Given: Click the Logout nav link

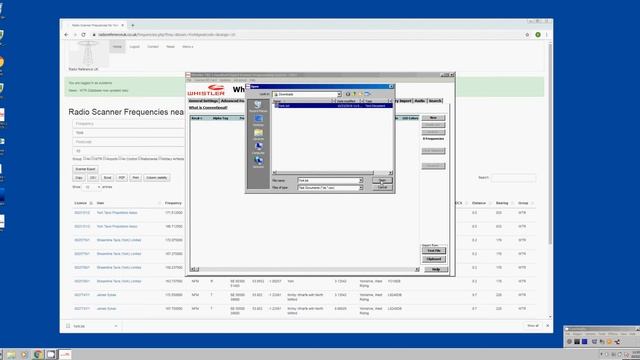Looking at the screenshot, I should pos(134,47).
